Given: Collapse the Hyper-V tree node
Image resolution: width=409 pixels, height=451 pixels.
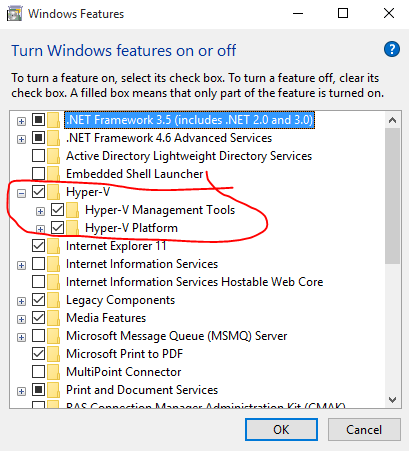Looking at the screenshot, I should [21, 193].
